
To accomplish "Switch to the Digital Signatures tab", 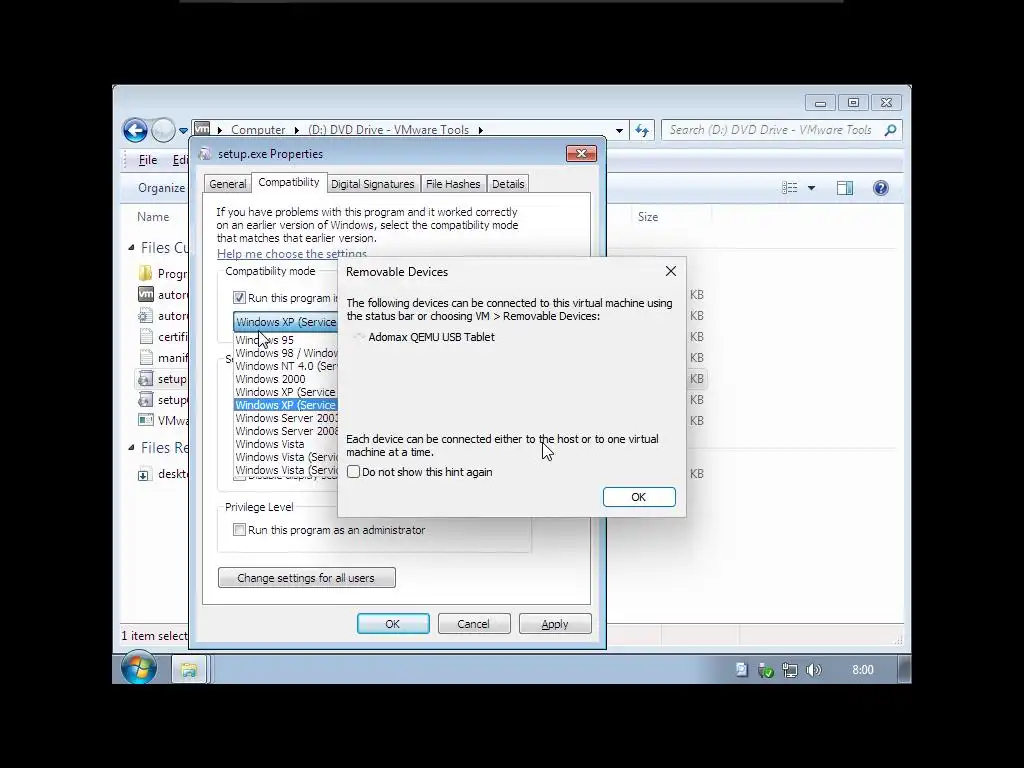I will click(372, 184).
